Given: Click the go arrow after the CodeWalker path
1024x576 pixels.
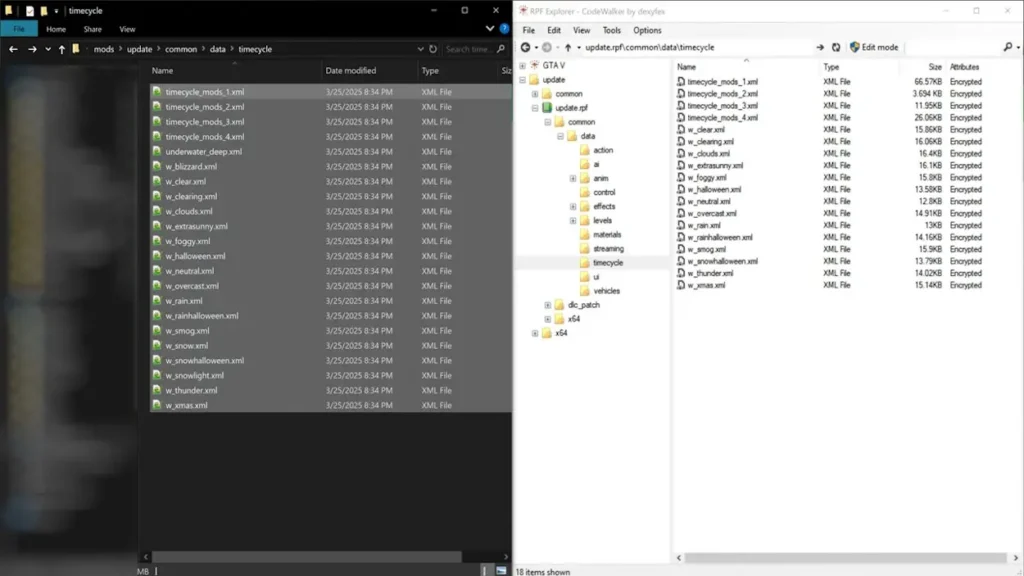Looking at the screenshot, I should point(820,47).
